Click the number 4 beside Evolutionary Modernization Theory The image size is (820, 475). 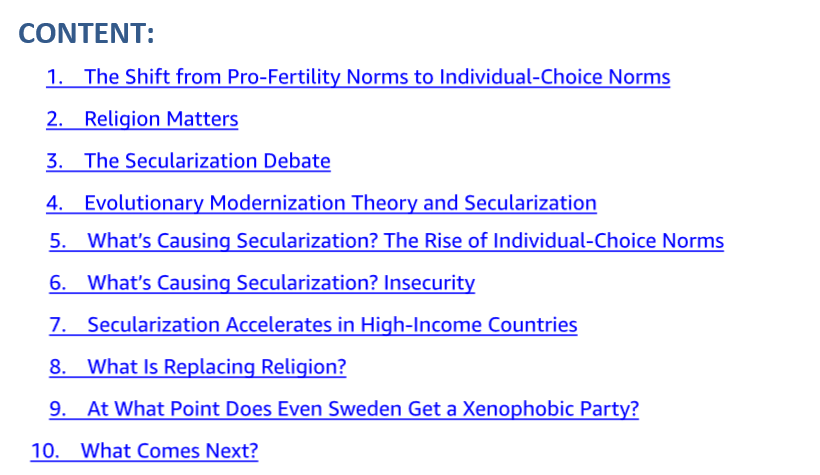54,203
